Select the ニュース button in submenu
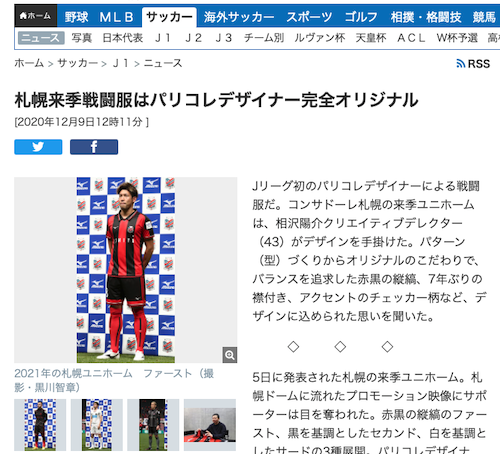500x454 pixels. (x=41, y=38)
